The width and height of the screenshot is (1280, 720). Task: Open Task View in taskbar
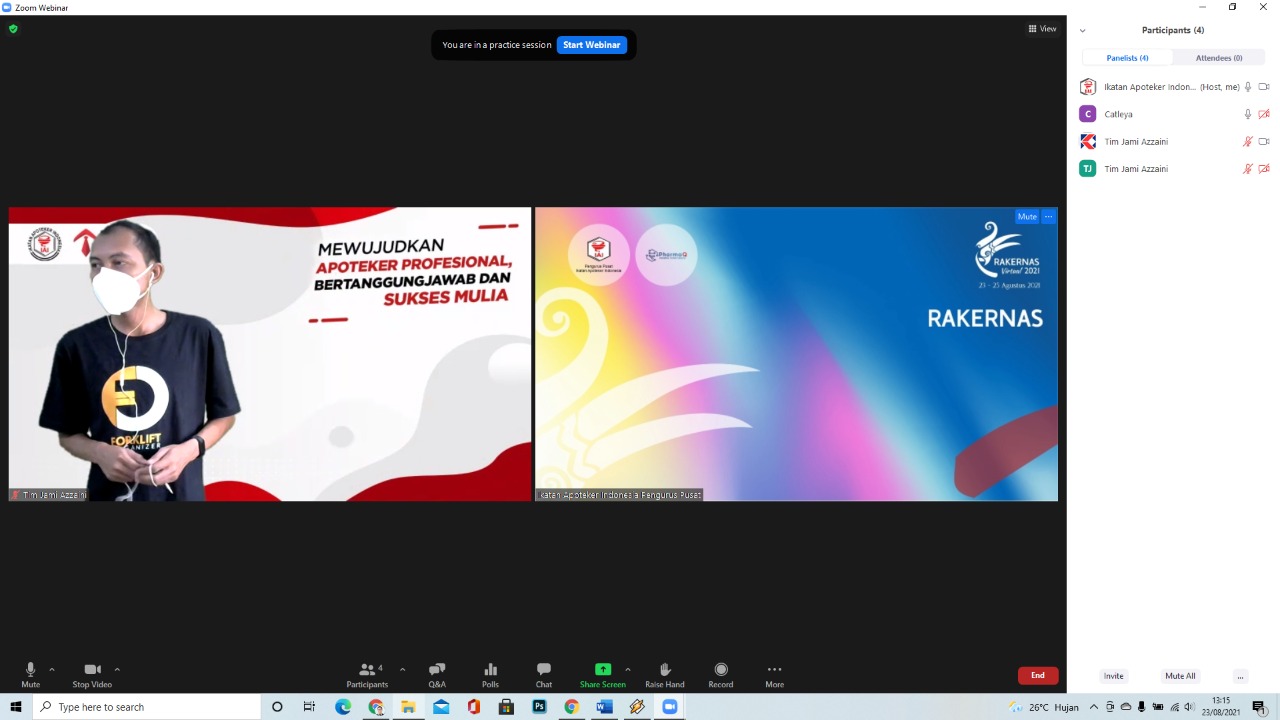coord(310,707)
